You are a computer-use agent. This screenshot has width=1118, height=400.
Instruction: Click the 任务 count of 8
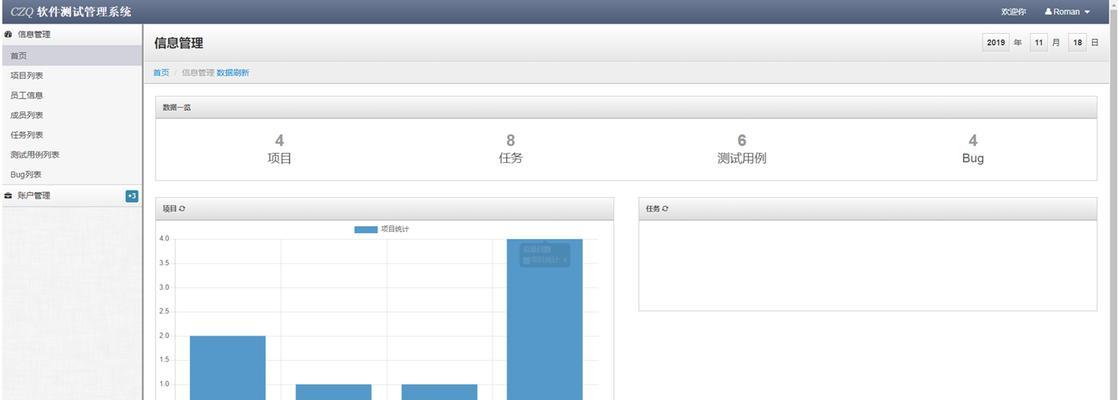511,141
